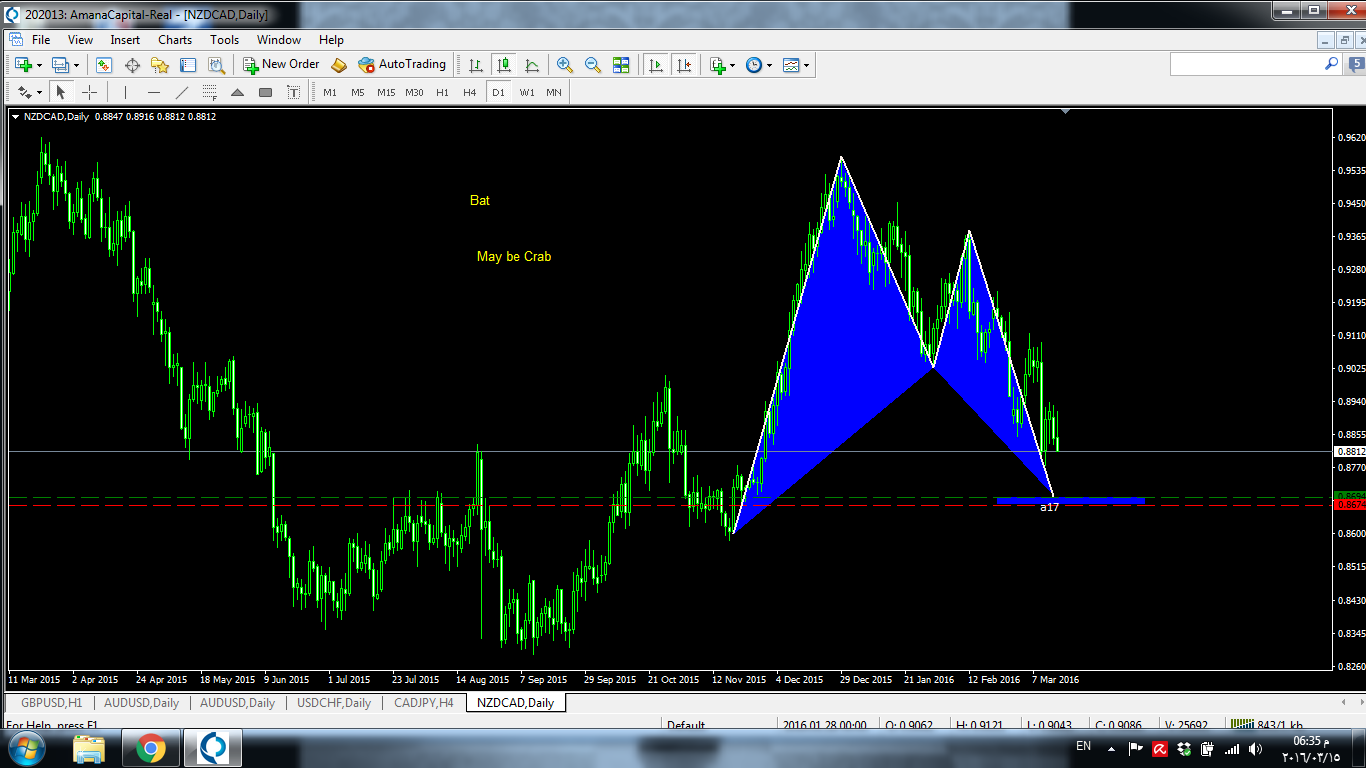Select the Fibonacci Retracement tool
Screen dimensions: 1366x768
coord(209,92)
